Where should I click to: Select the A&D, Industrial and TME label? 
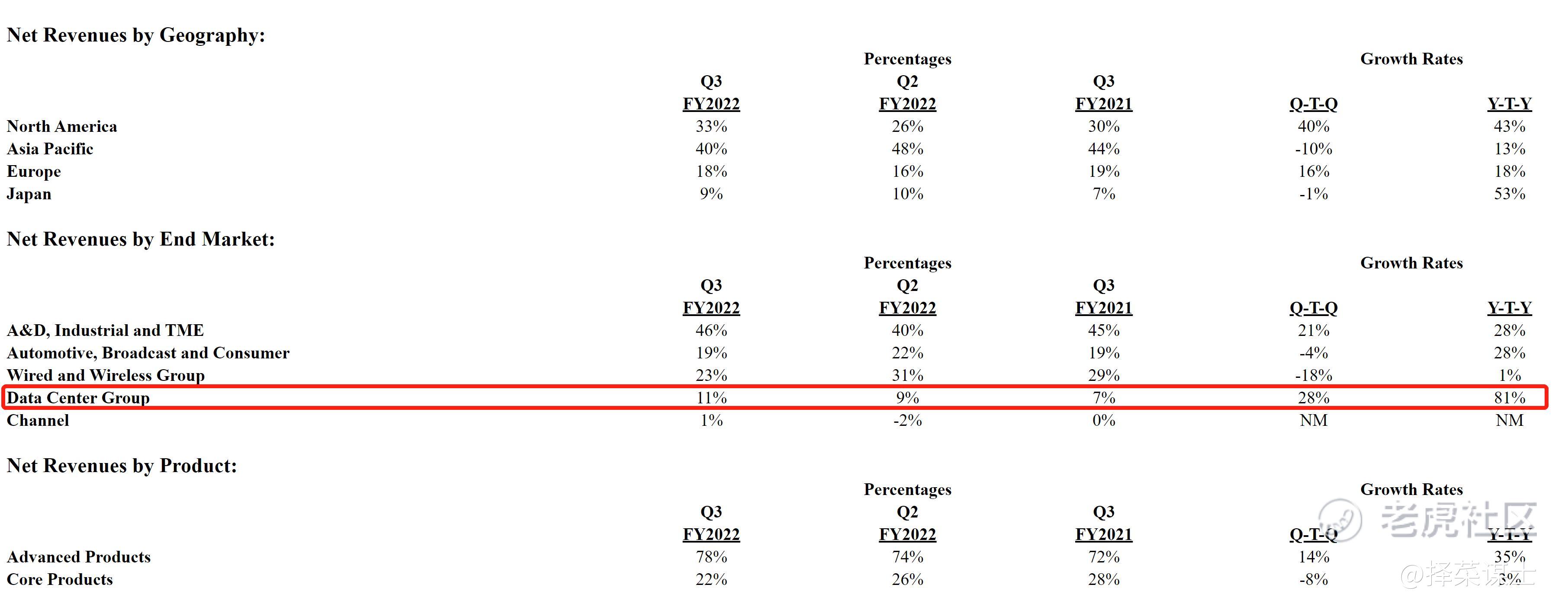(105, 330)
